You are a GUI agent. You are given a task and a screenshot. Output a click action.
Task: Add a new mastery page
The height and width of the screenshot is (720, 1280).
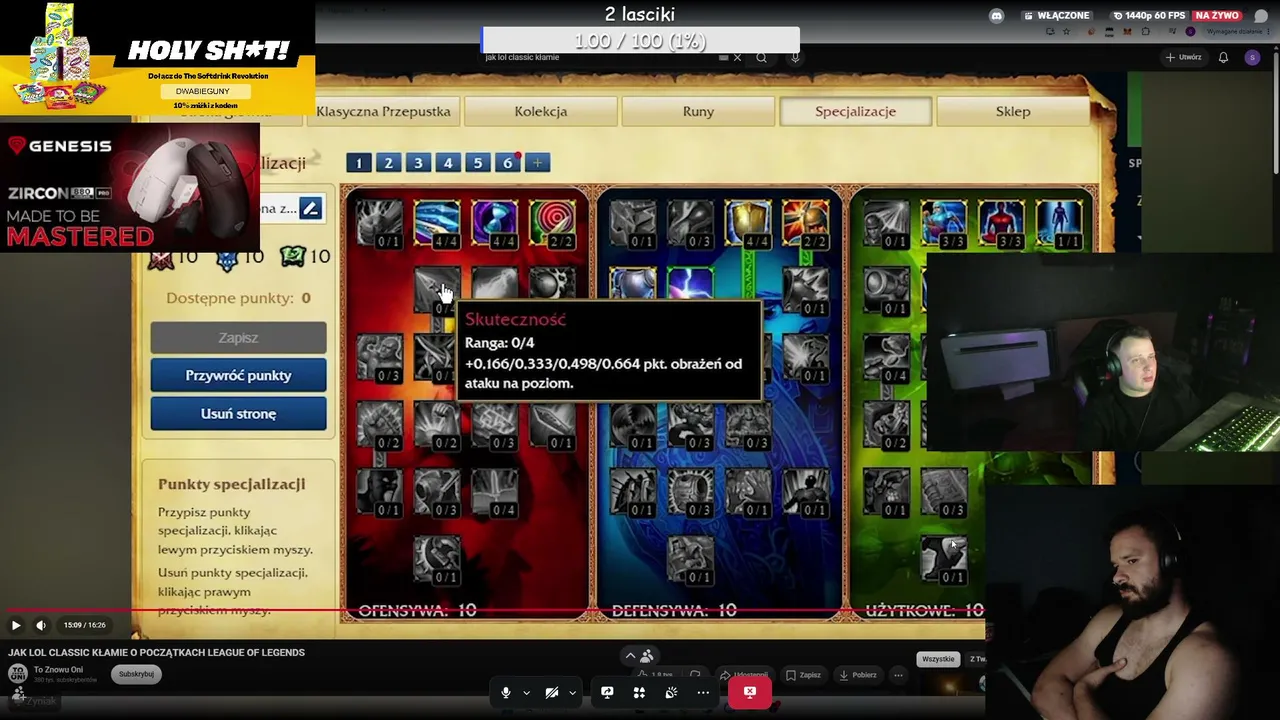click(537, 163)
